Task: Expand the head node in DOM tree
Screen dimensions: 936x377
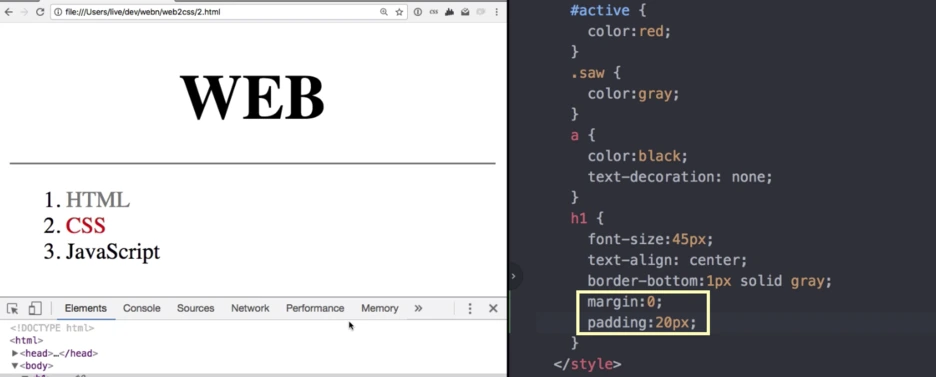Action: [x=15, y=353]
